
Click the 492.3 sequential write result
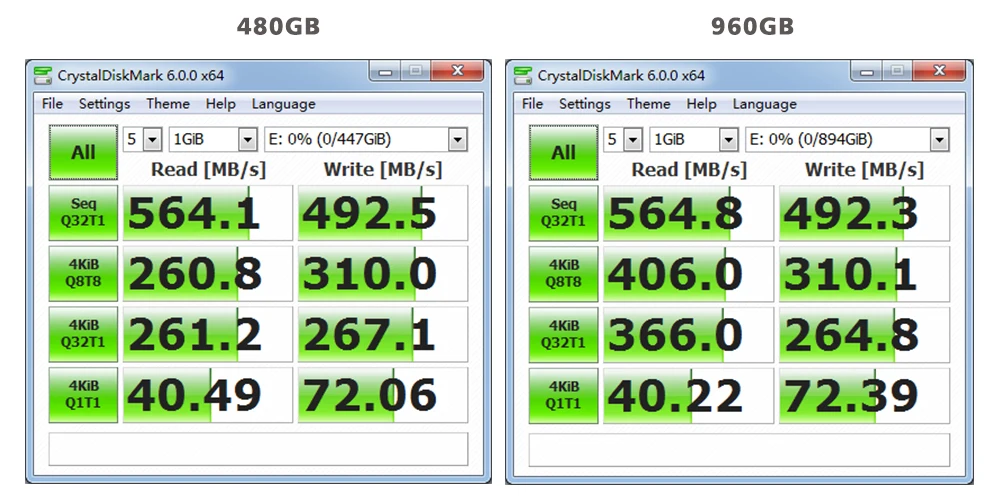(864, 213)
